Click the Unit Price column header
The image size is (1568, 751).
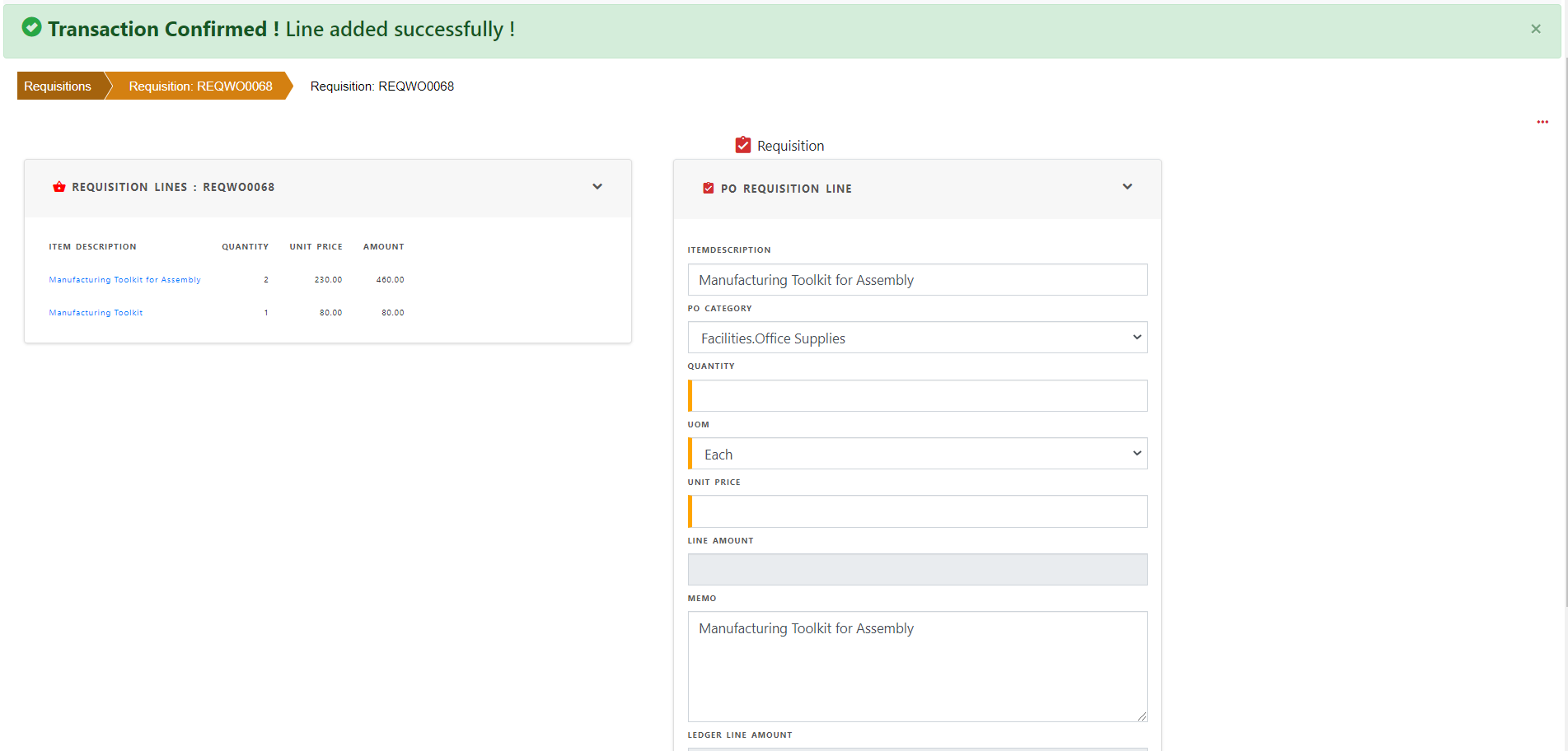316,247
